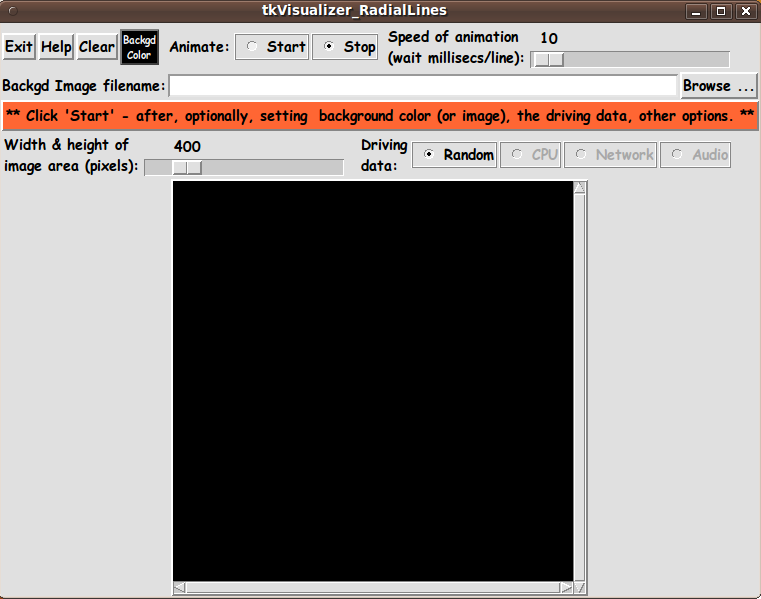Close the tkVisualizer_RadialLines window
761x599 pixels.
tap(746, 11)
